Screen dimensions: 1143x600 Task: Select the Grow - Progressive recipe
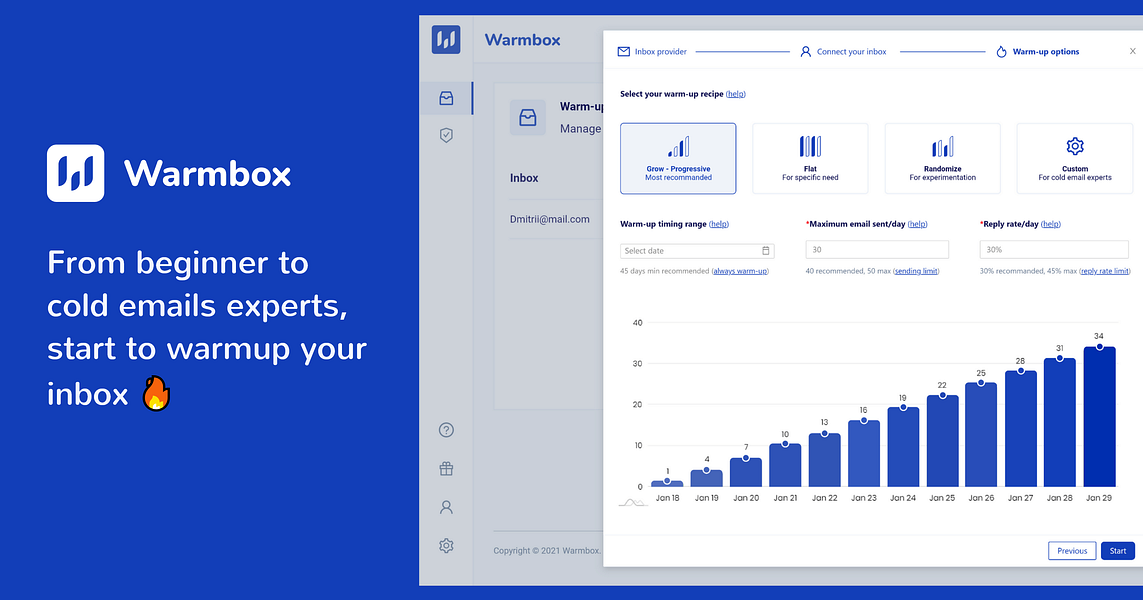click(678, 158)
